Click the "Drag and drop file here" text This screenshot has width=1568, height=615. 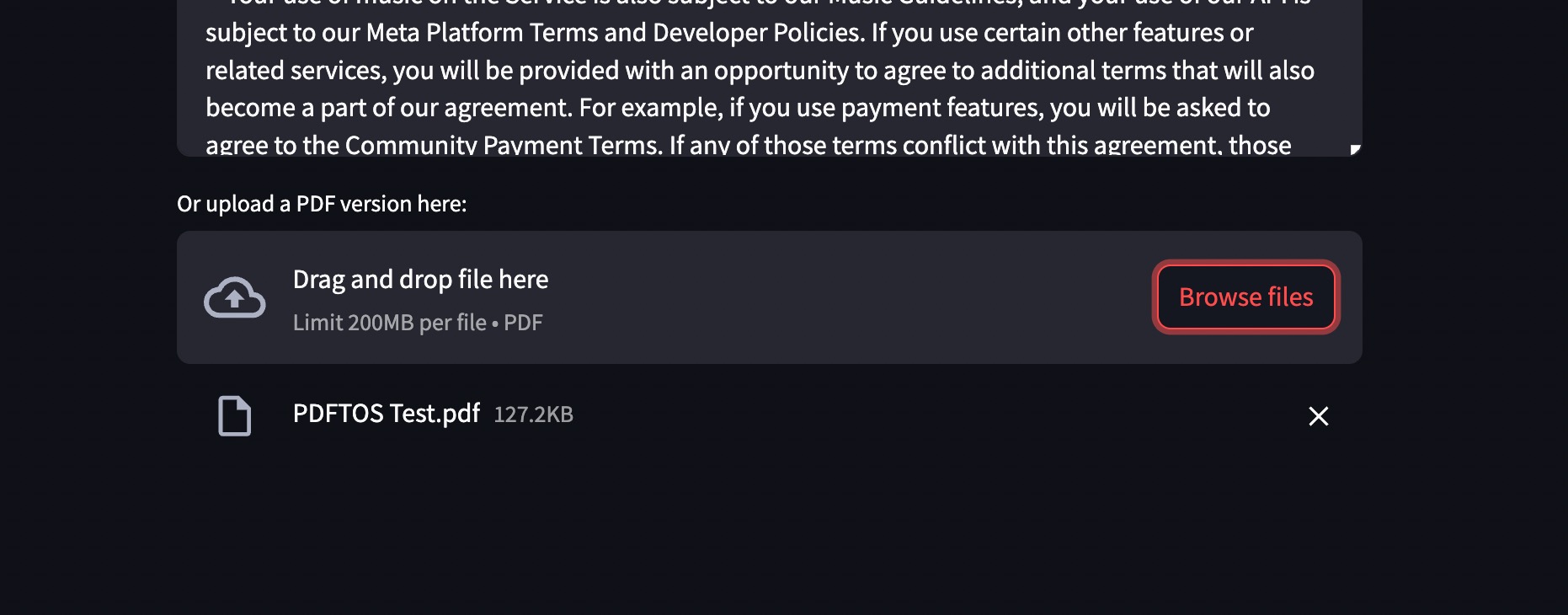[420, 279]
